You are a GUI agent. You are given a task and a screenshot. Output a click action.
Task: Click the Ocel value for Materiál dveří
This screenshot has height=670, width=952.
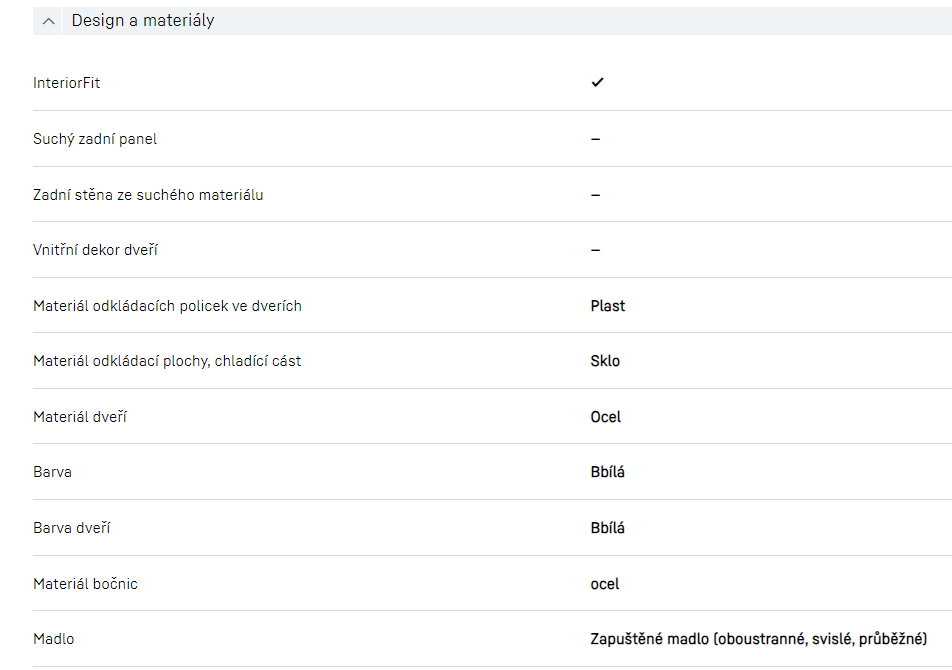606,417
